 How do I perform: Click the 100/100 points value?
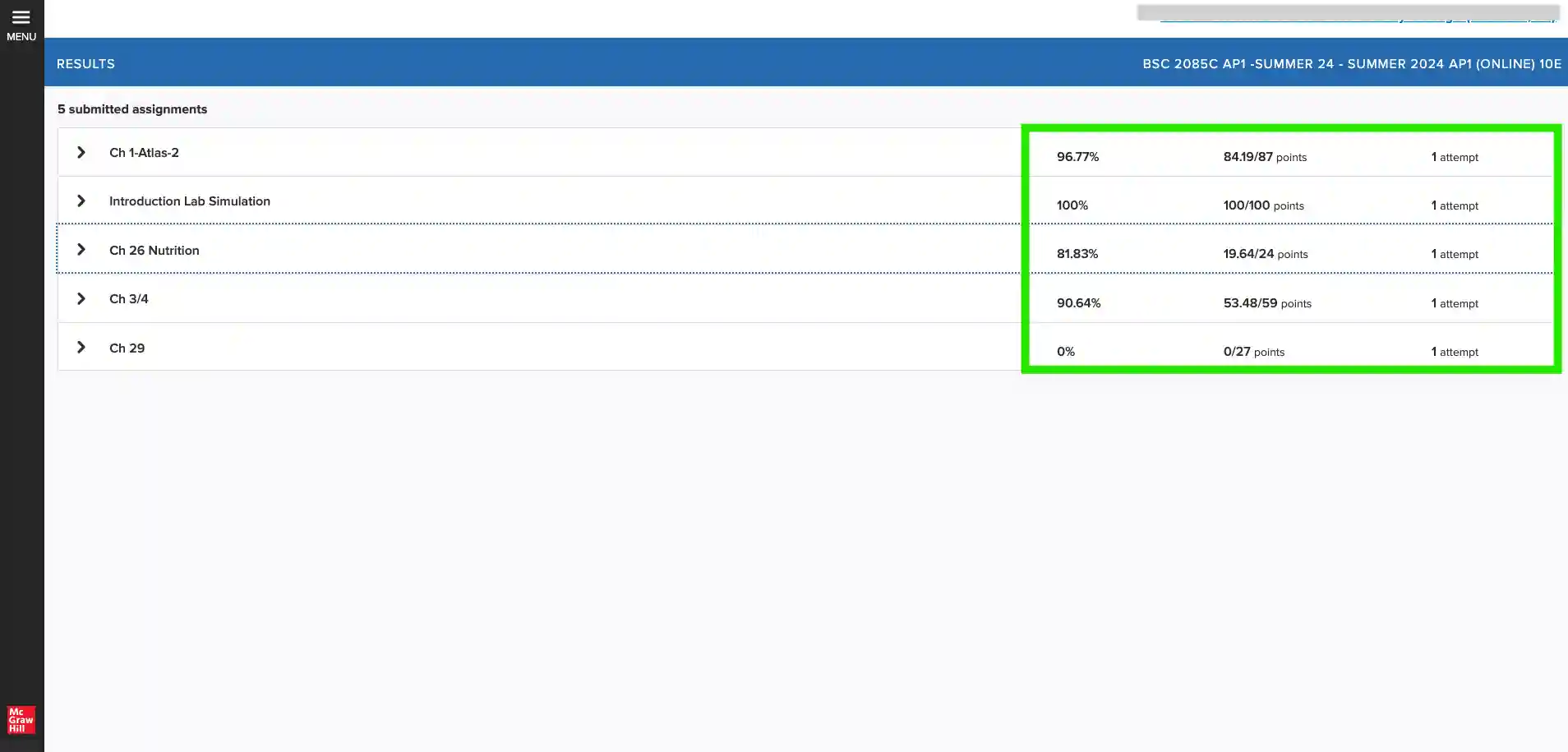click(1264, 205)
